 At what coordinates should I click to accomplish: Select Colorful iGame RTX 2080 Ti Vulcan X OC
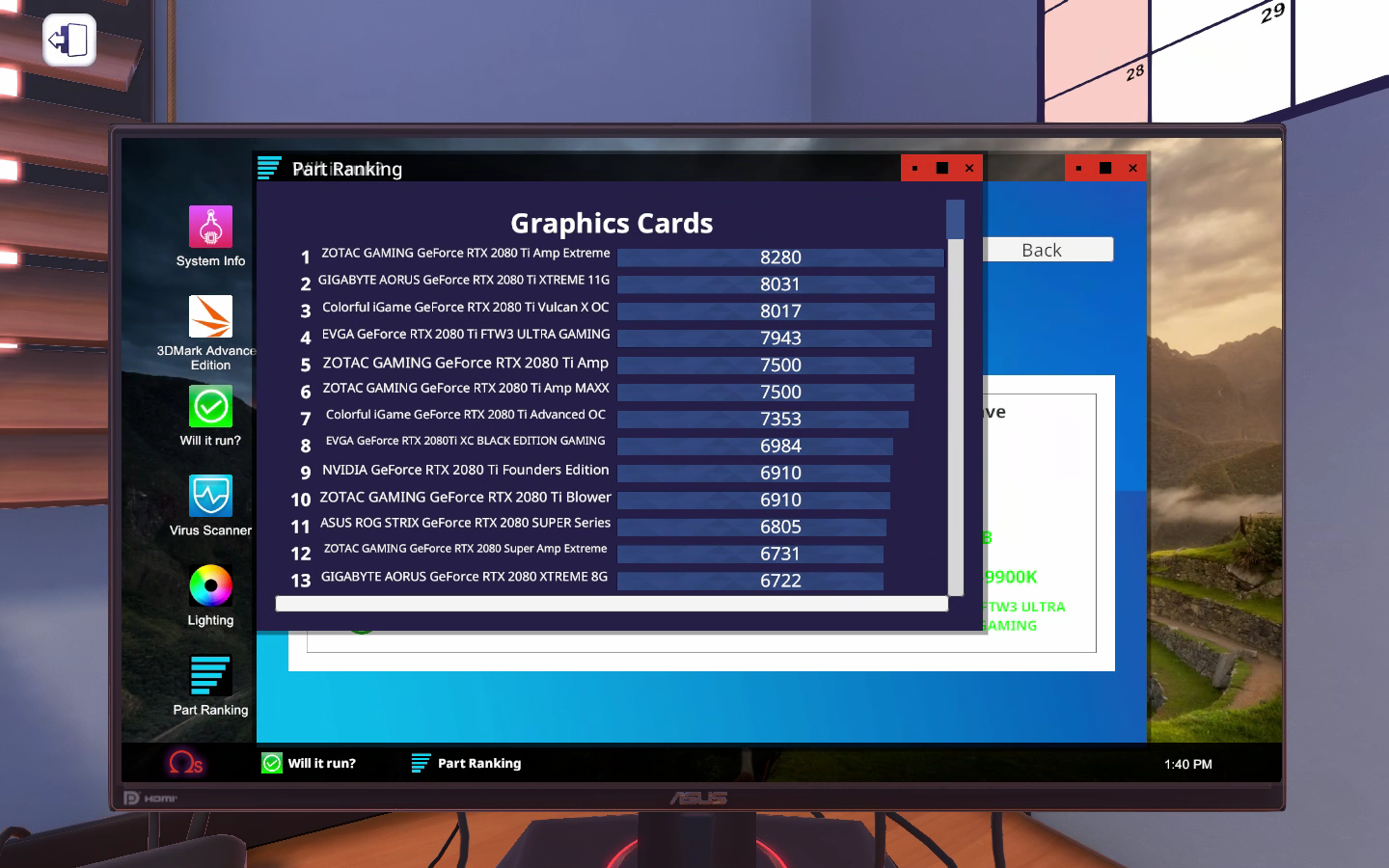point(466,307)
